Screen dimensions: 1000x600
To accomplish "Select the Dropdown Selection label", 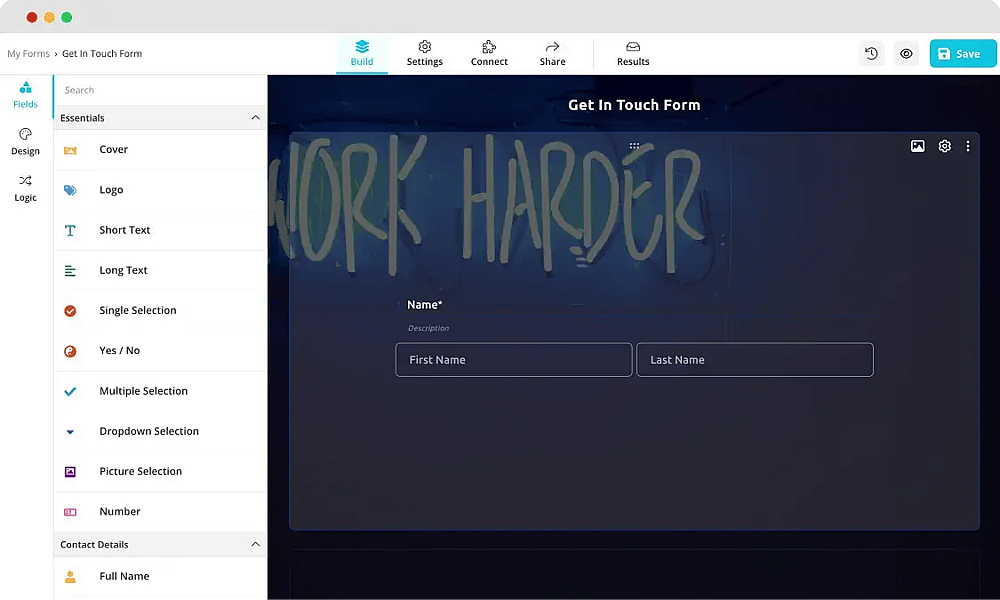I will coord(149,431).
